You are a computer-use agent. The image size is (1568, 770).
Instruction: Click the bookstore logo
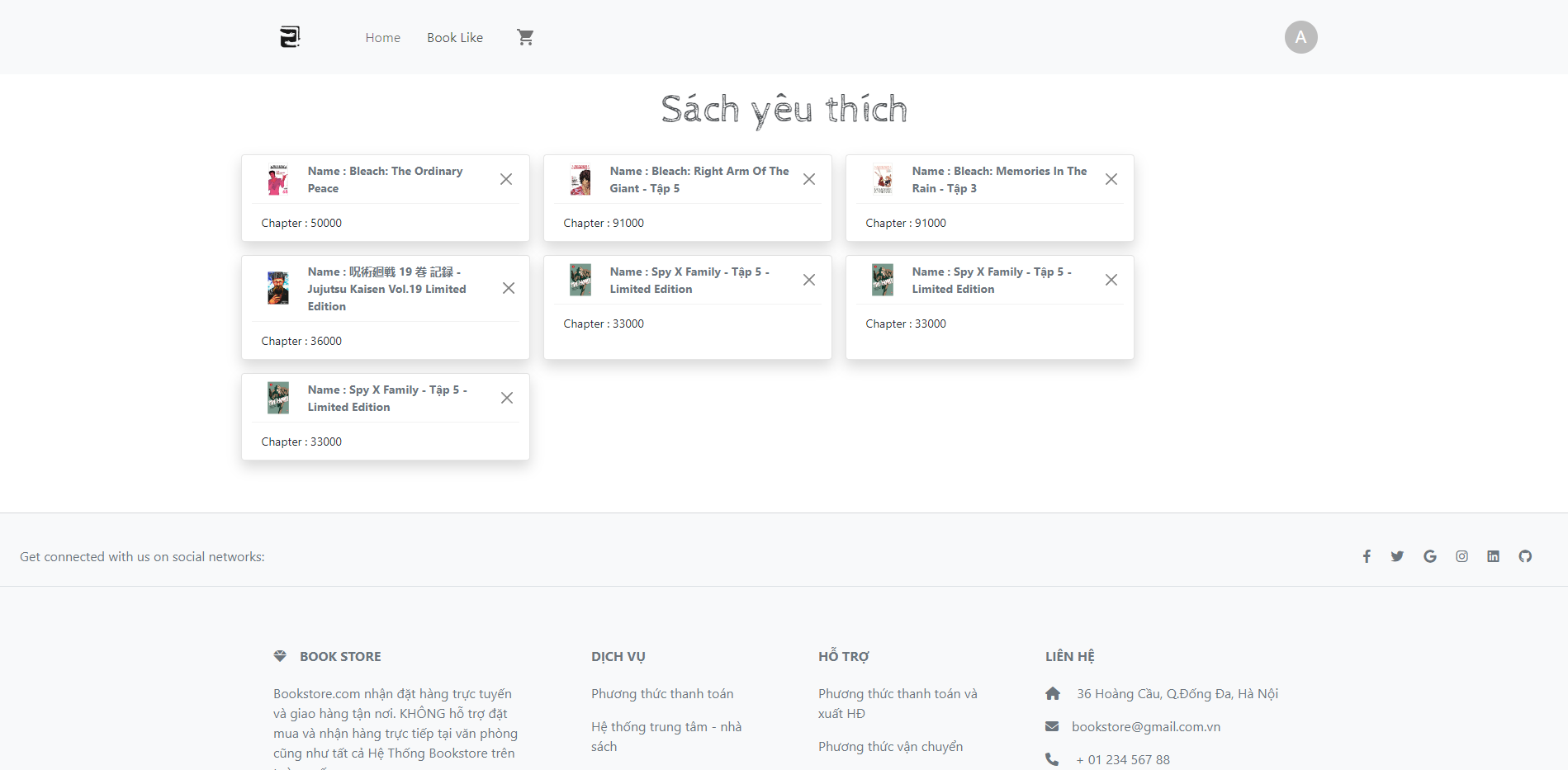[289, 36]
